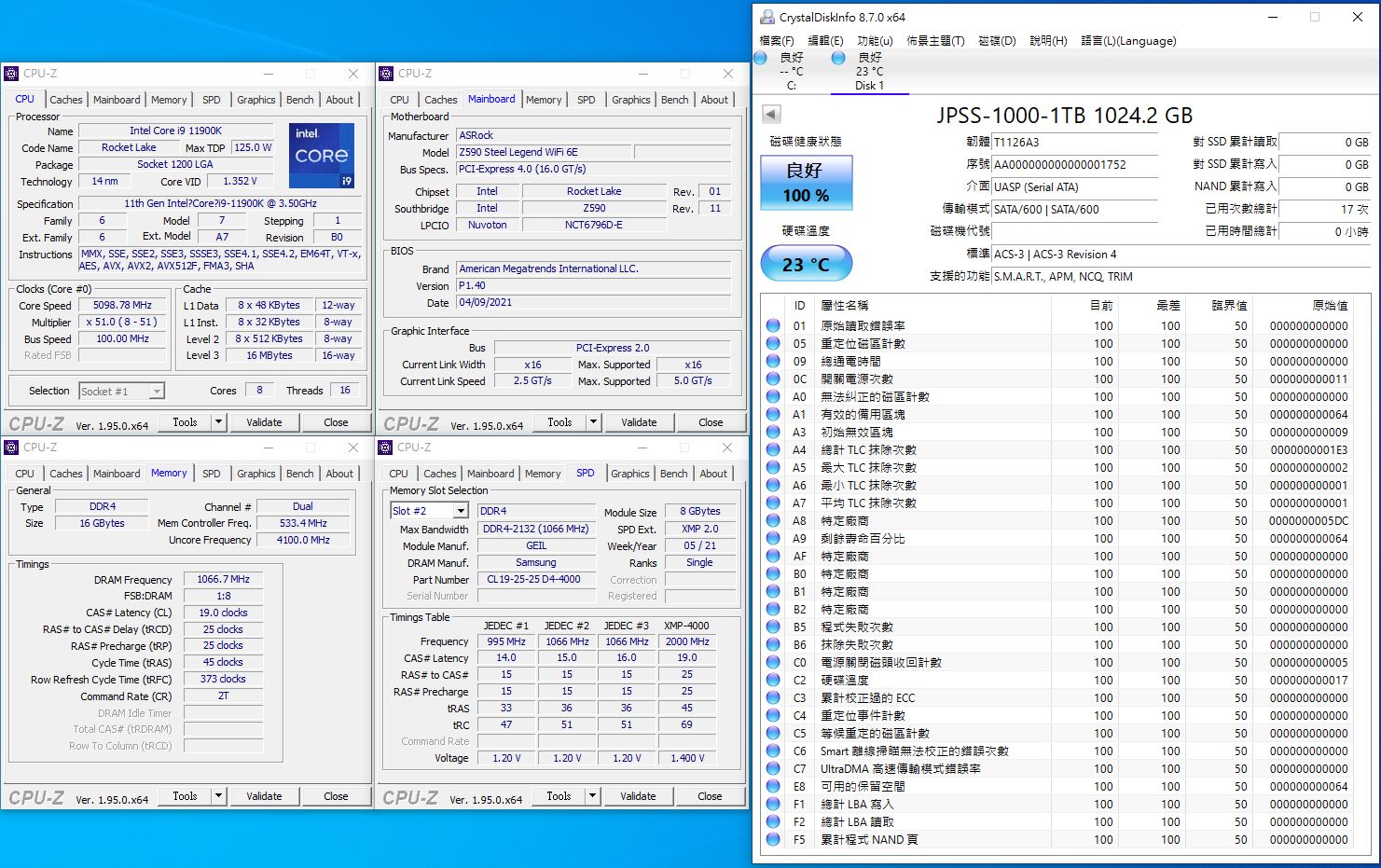Screen dimensions: 1381x868
Task: Click the CrystalDiskInfo title bar app icon
Action: pos(767,17)
